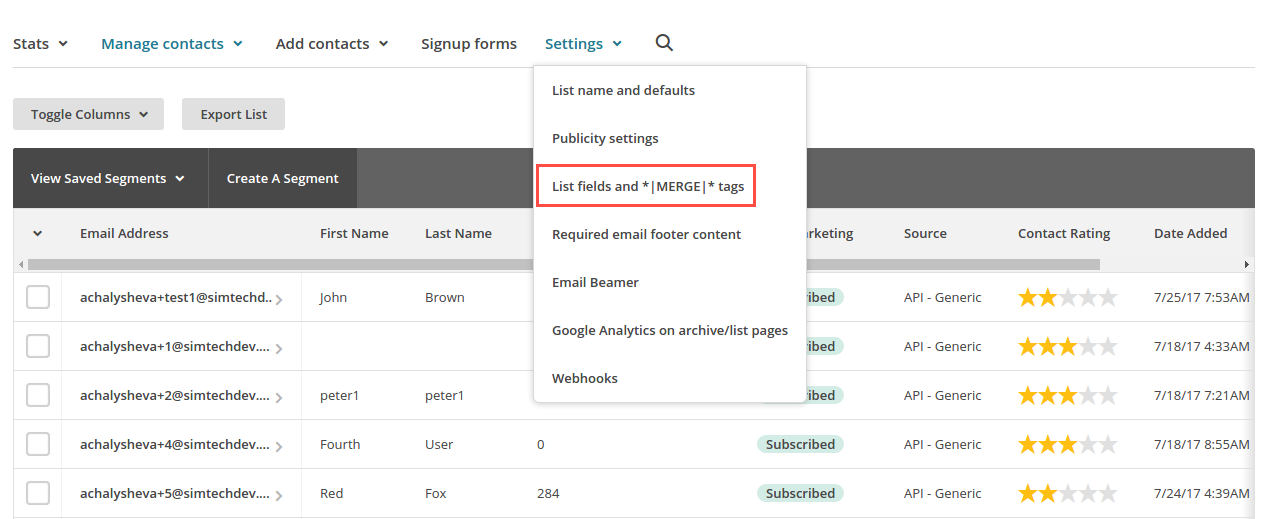Click Create A Segment
Viewport: 1262px width, 519px height.
click(x=283, y=178)
